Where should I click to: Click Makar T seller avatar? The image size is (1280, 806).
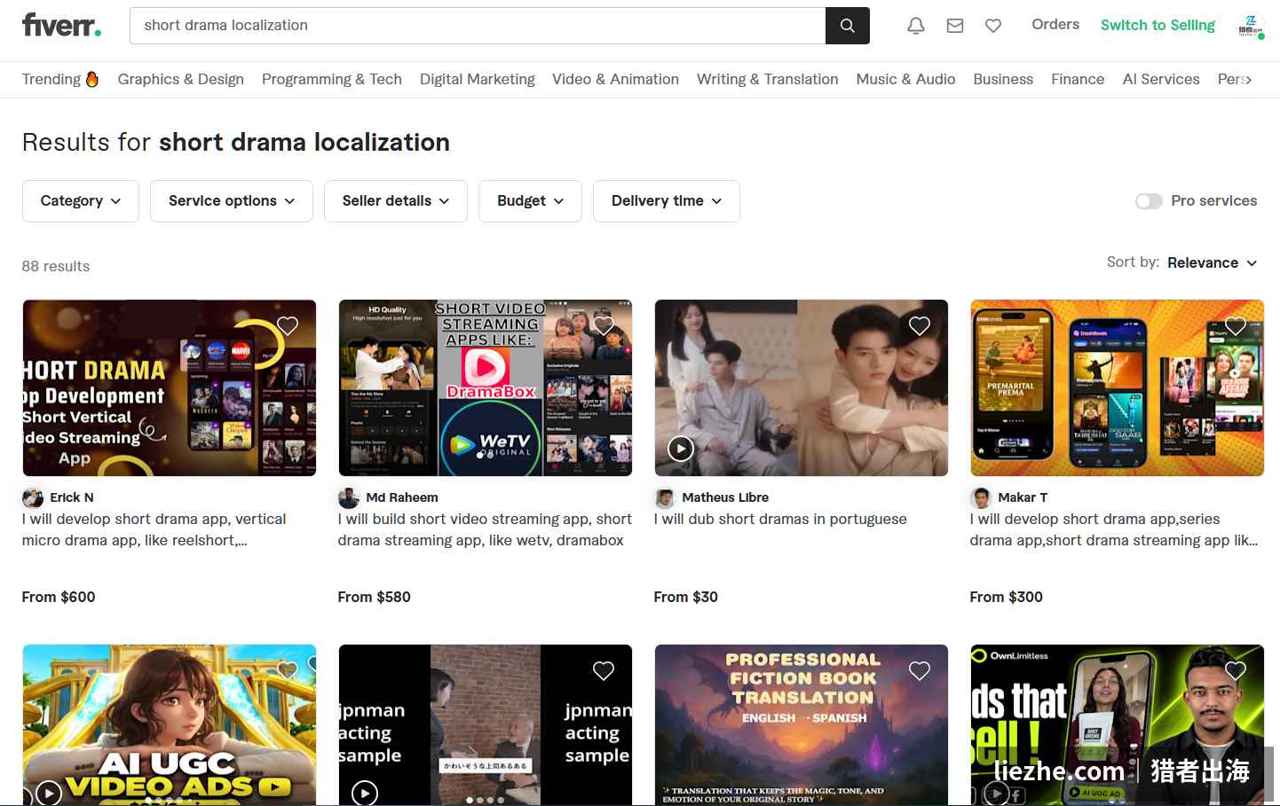pyautogui.click(x=981, y=497)
